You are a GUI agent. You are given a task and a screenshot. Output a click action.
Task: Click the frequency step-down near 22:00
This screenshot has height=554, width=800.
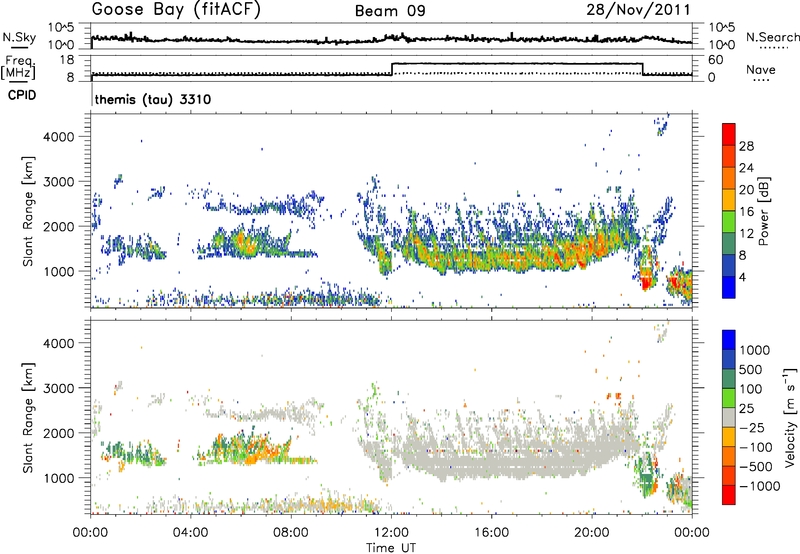pyautogui.click(x=643, y=69)
